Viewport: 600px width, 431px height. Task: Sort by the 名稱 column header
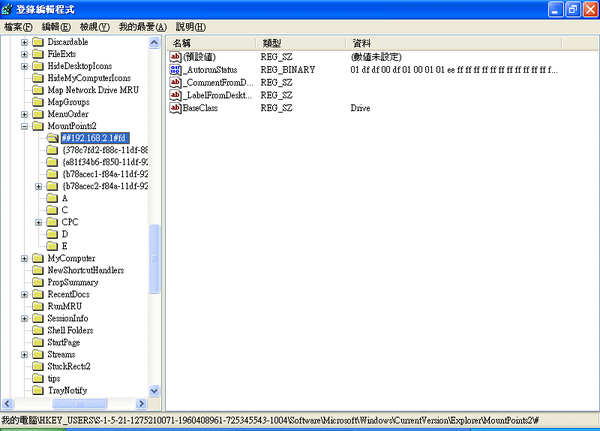(x=211, y=43)
